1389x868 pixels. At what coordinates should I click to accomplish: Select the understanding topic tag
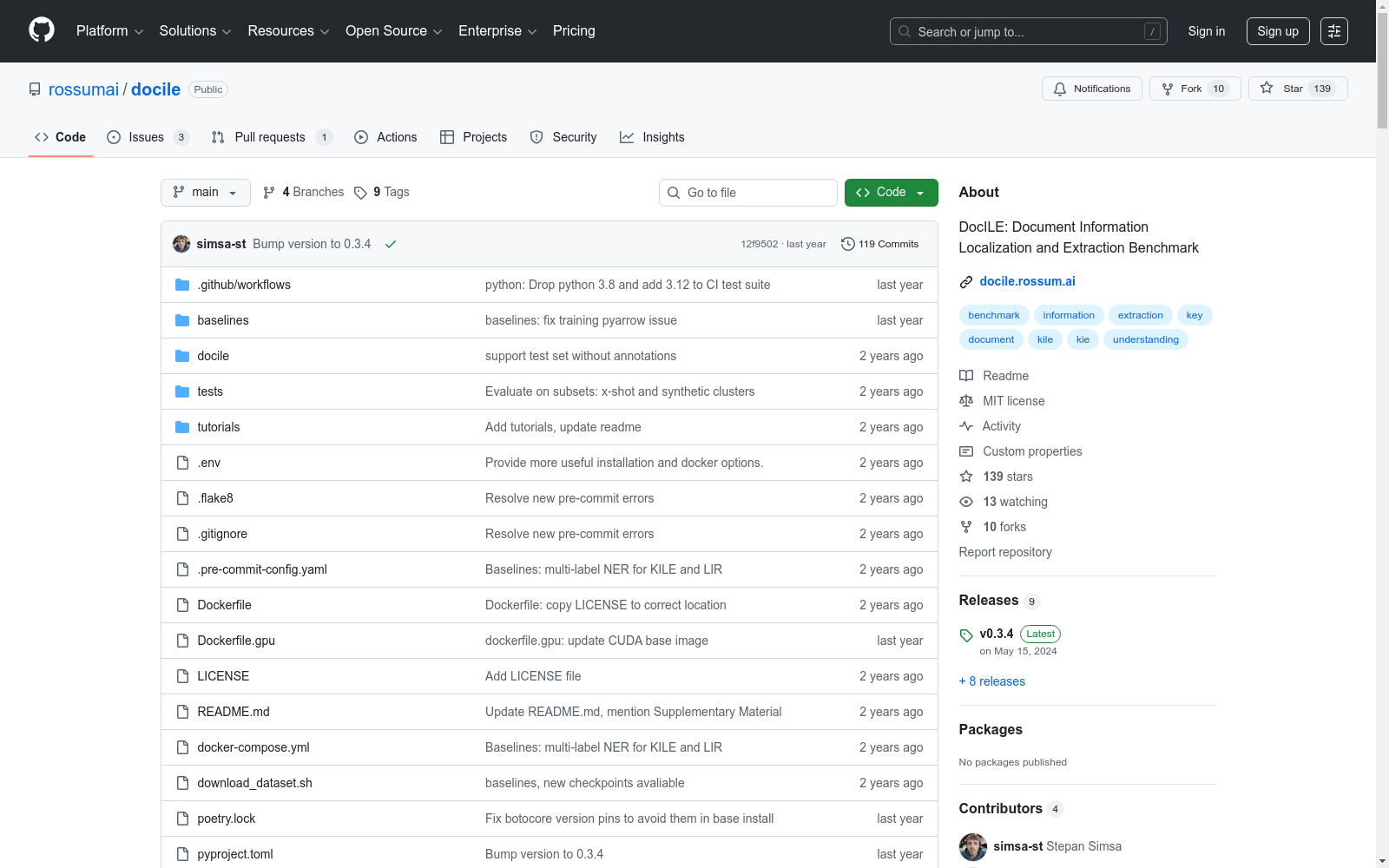1146,339
